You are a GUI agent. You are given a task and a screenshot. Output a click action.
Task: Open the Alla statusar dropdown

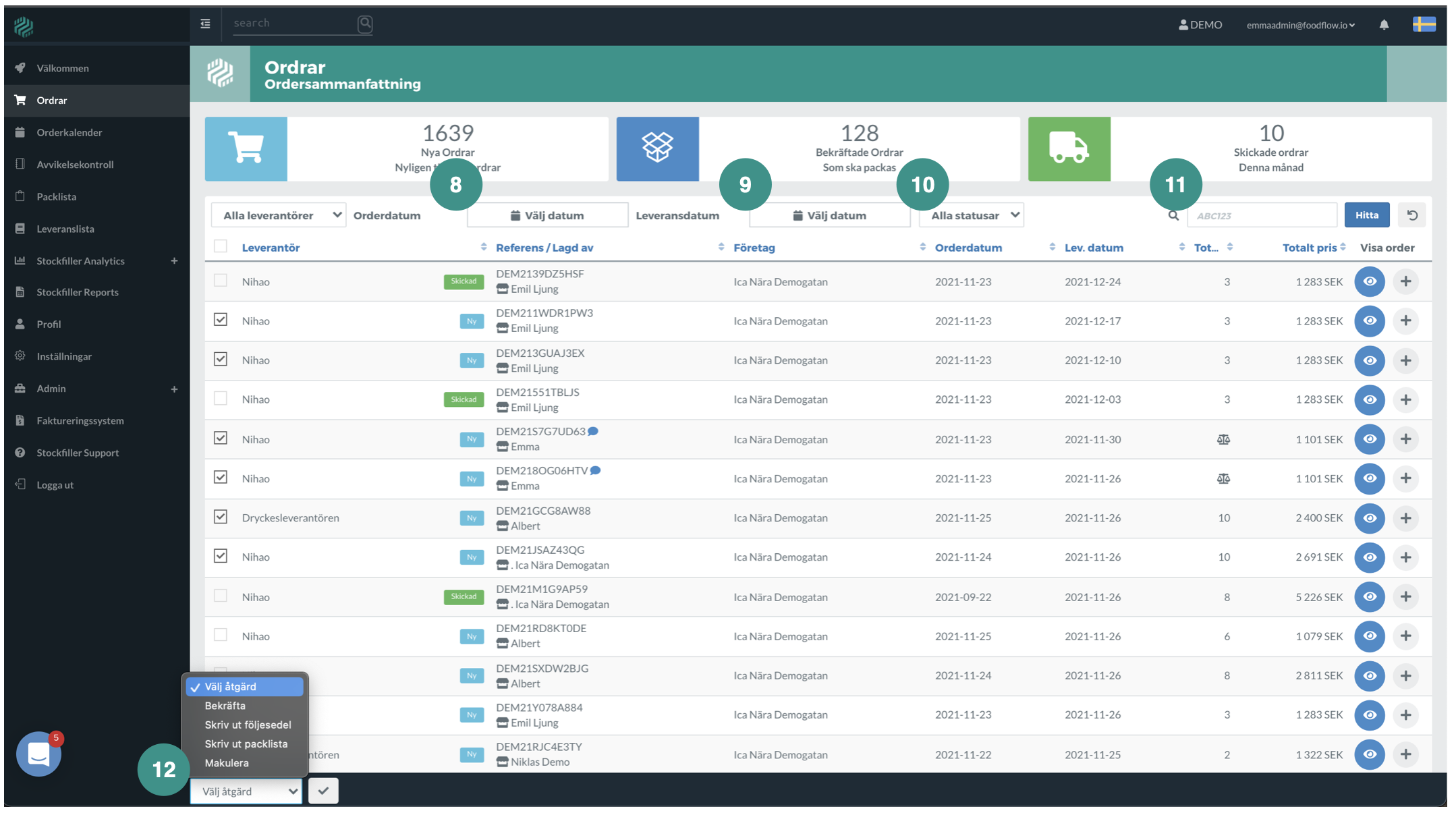pyautogui.click(x=972, y=215)
